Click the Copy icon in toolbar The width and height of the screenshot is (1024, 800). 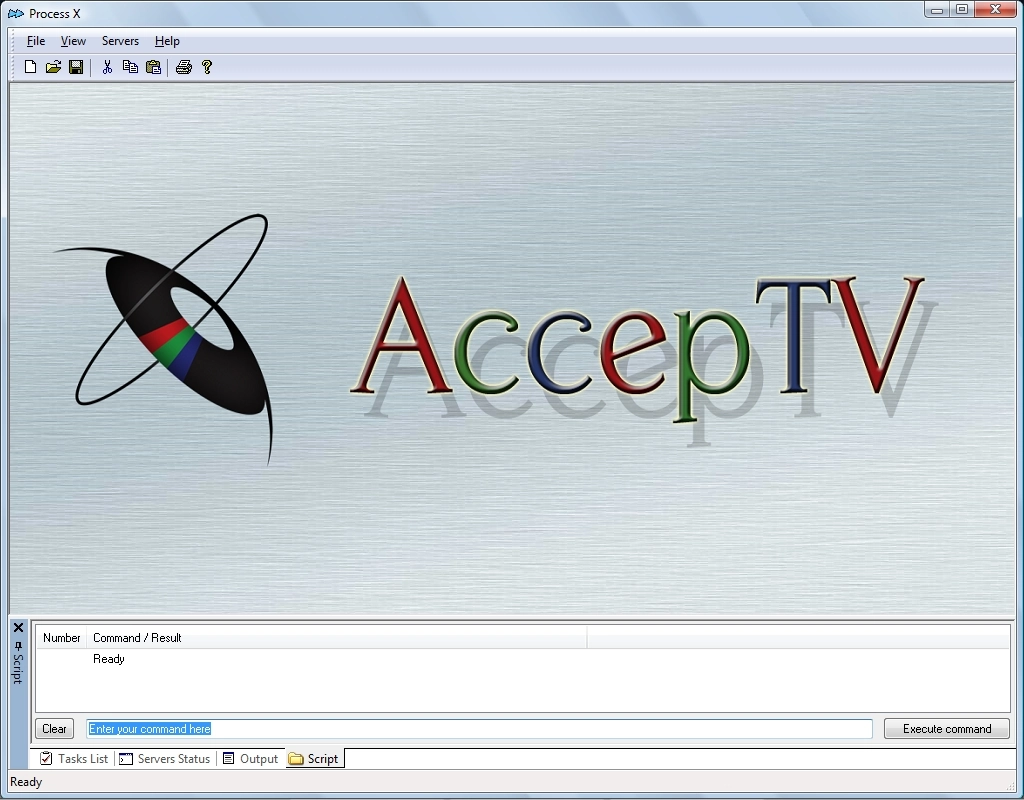coord(130,67)
